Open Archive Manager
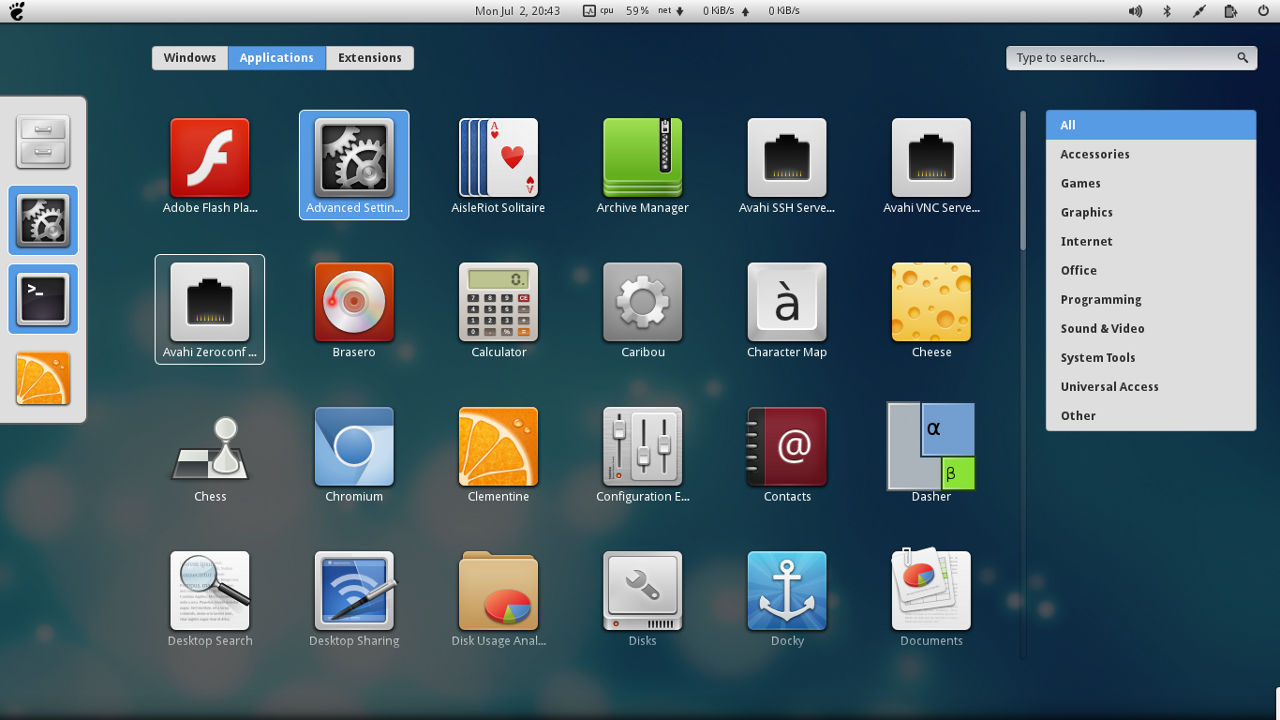 coord(642,165)
